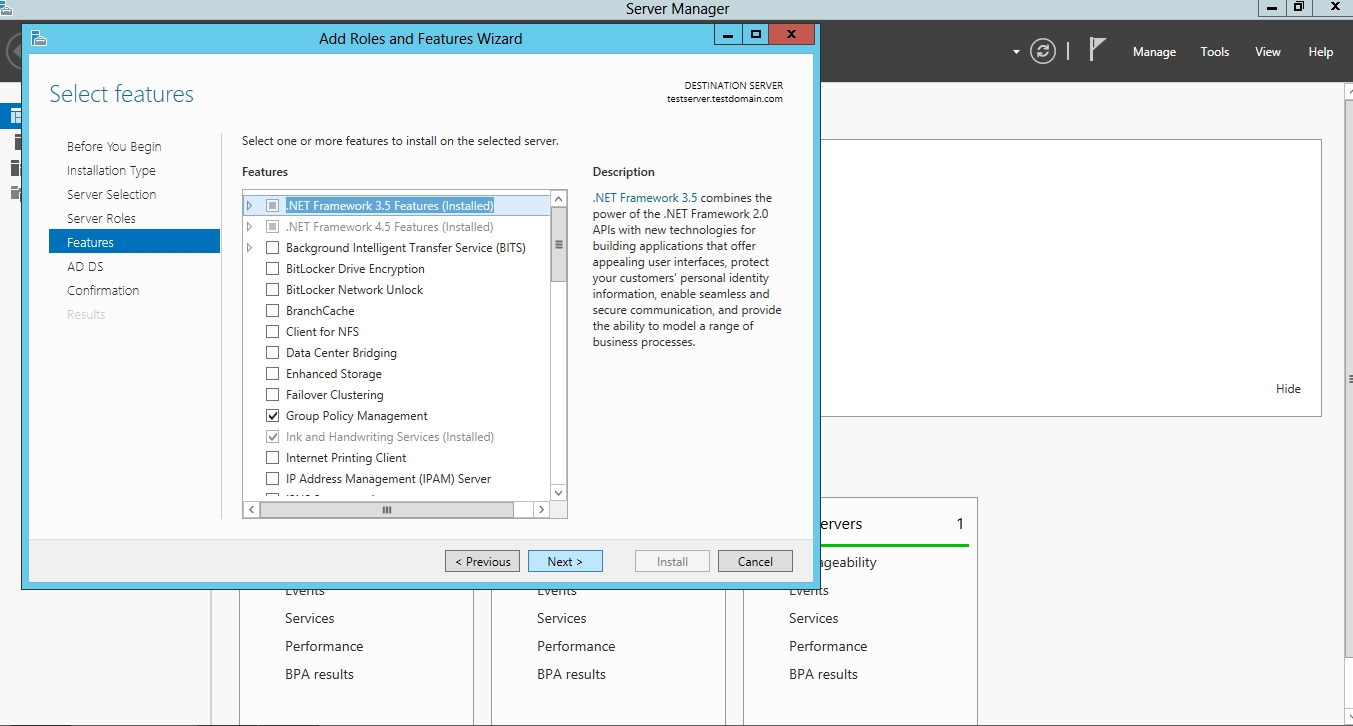Open the notifications flag icon
The image size is (1353, 726).
coord(1097,50)
